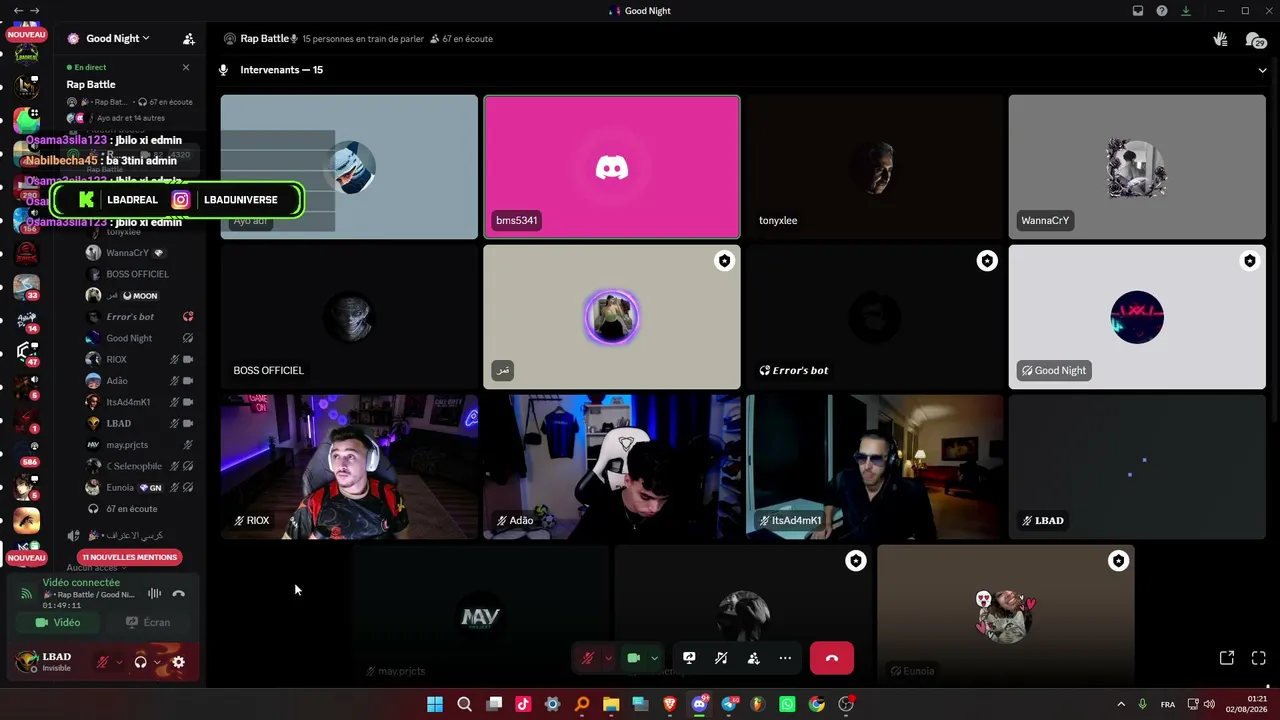Click the red NOUVEAU pill at sidebar bottom
The width and height of the screenshot is (1280, 720).
[26, 558]
